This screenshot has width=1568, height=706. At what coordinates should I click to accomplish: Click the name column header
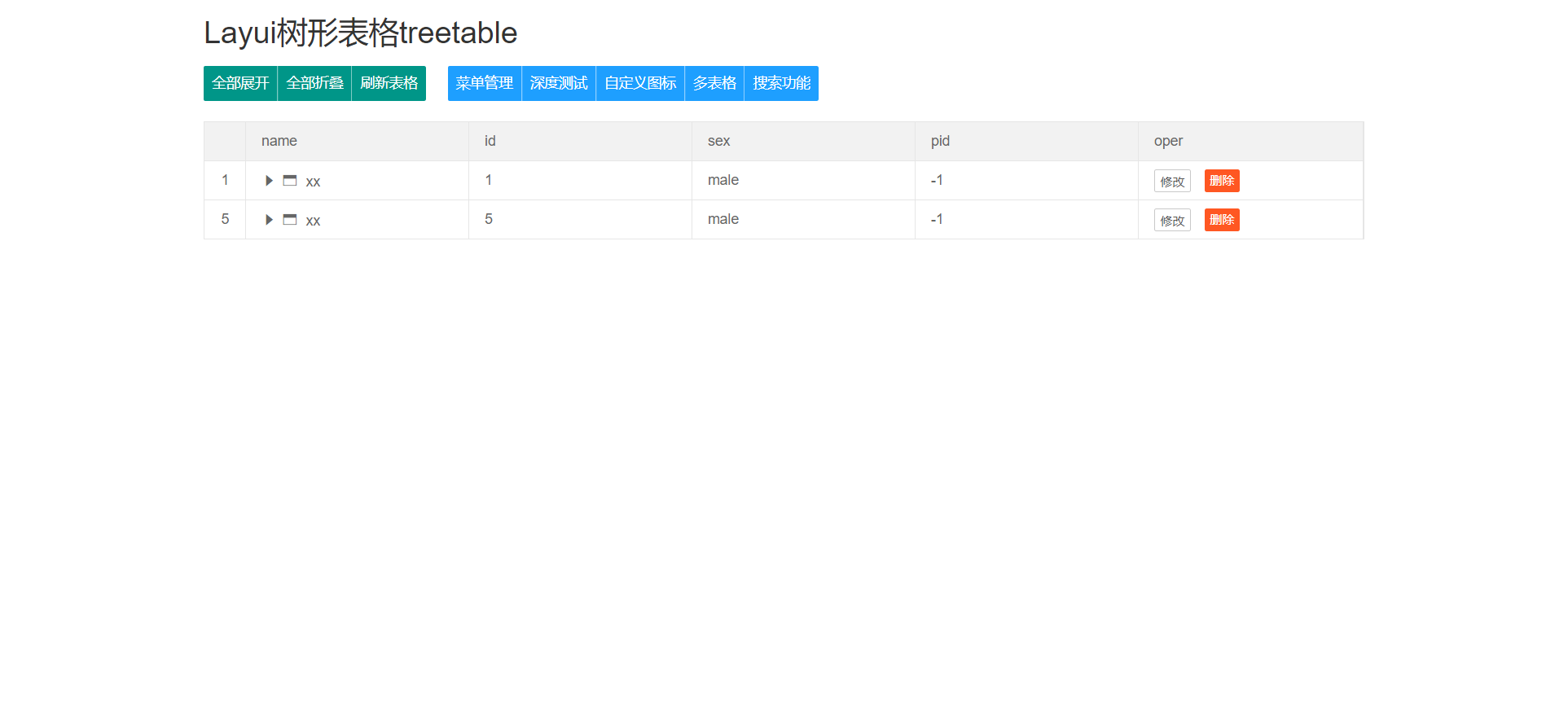click(x=279, y=141)
